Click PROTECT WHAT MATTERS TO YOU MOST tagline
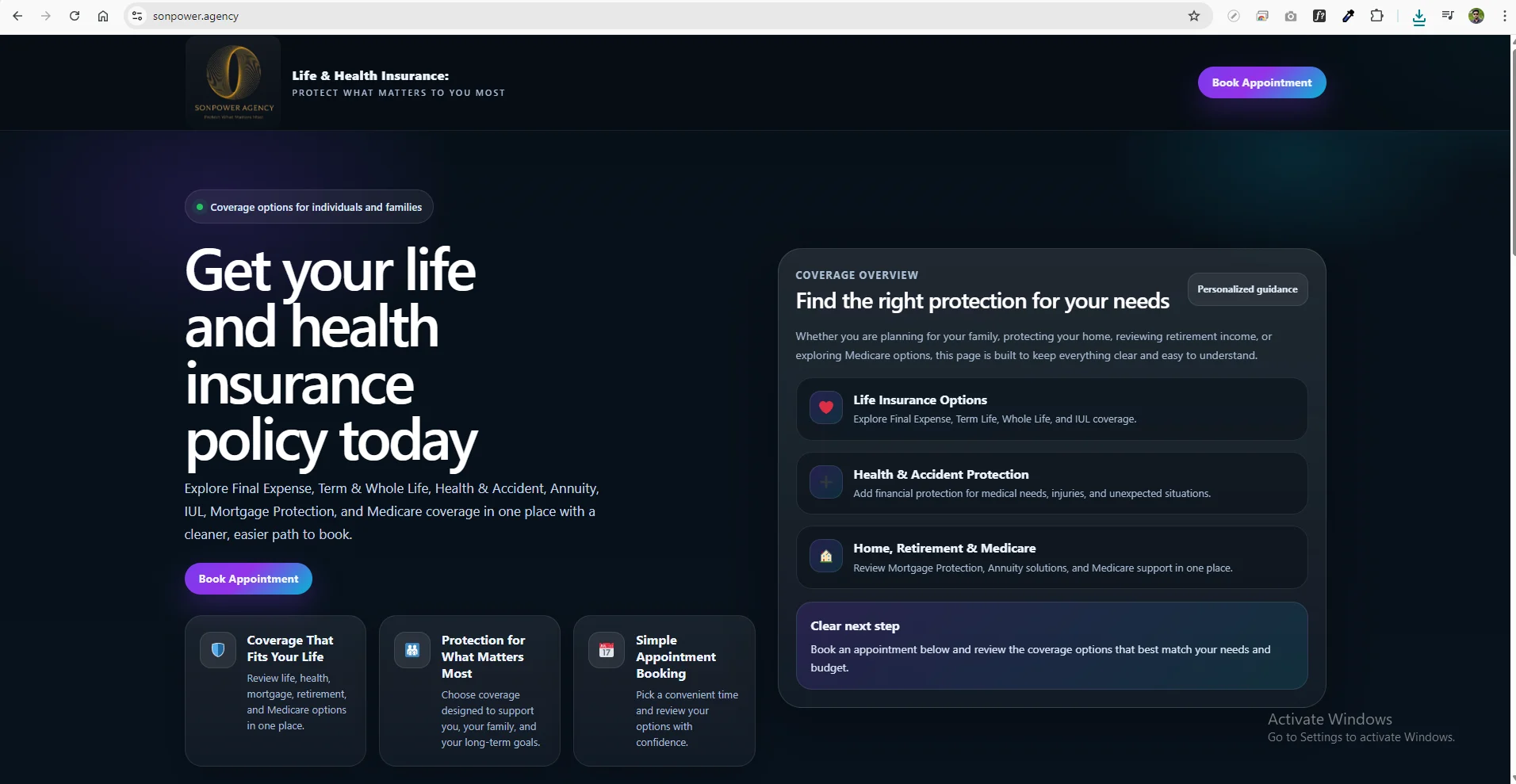The width and height of the screenshot is (1516, 784). click(x=398, y=93)
